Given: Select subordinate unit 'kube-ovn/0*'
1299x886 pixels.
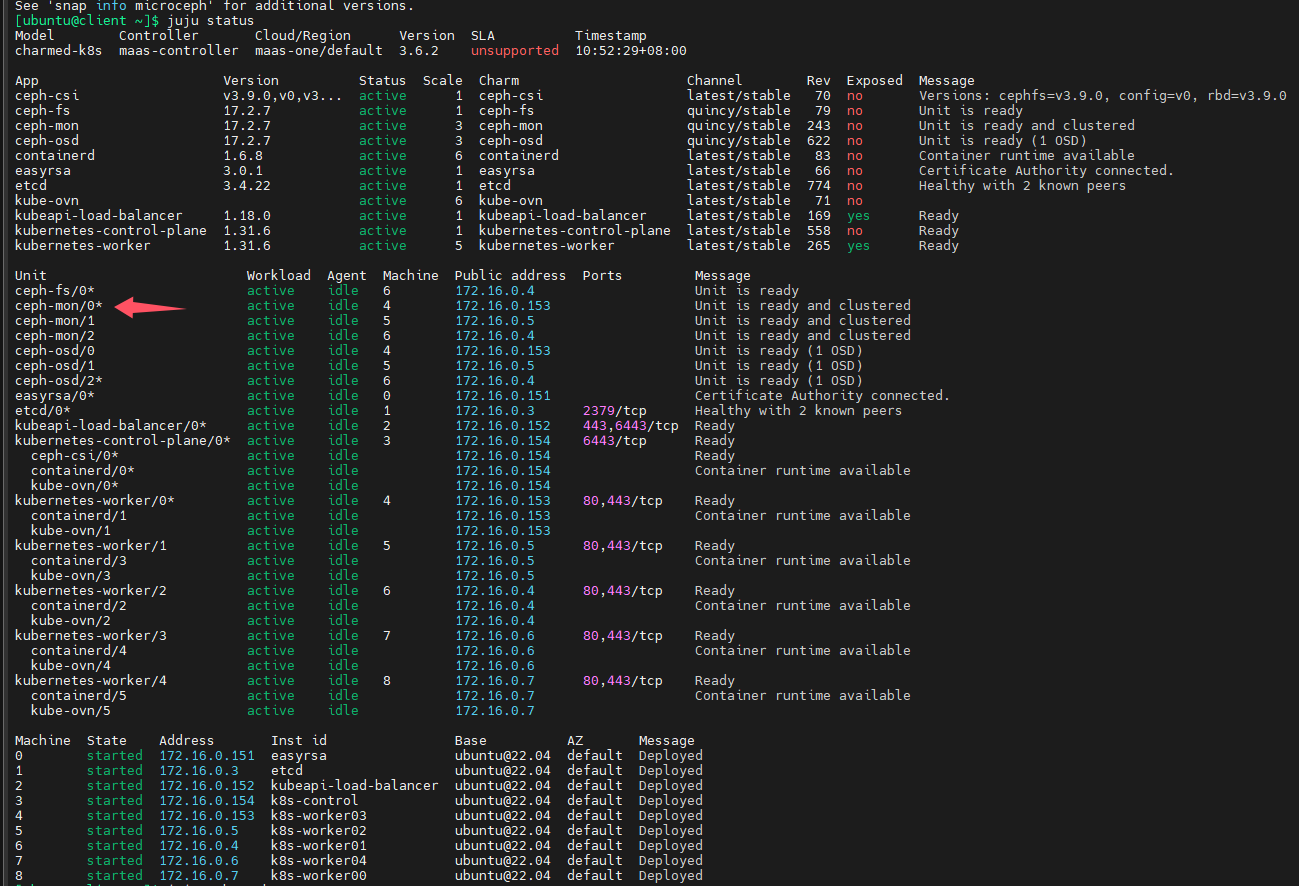Looking at the screenshot, I should 75,486.
